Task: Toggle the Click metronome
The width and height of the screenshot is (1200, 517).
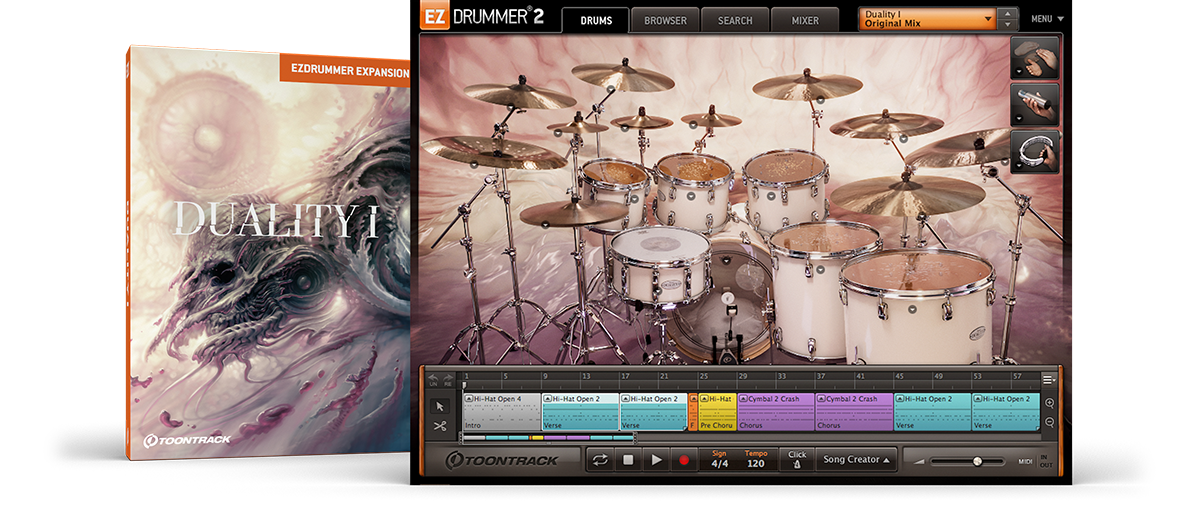Action: click(796, 459)
